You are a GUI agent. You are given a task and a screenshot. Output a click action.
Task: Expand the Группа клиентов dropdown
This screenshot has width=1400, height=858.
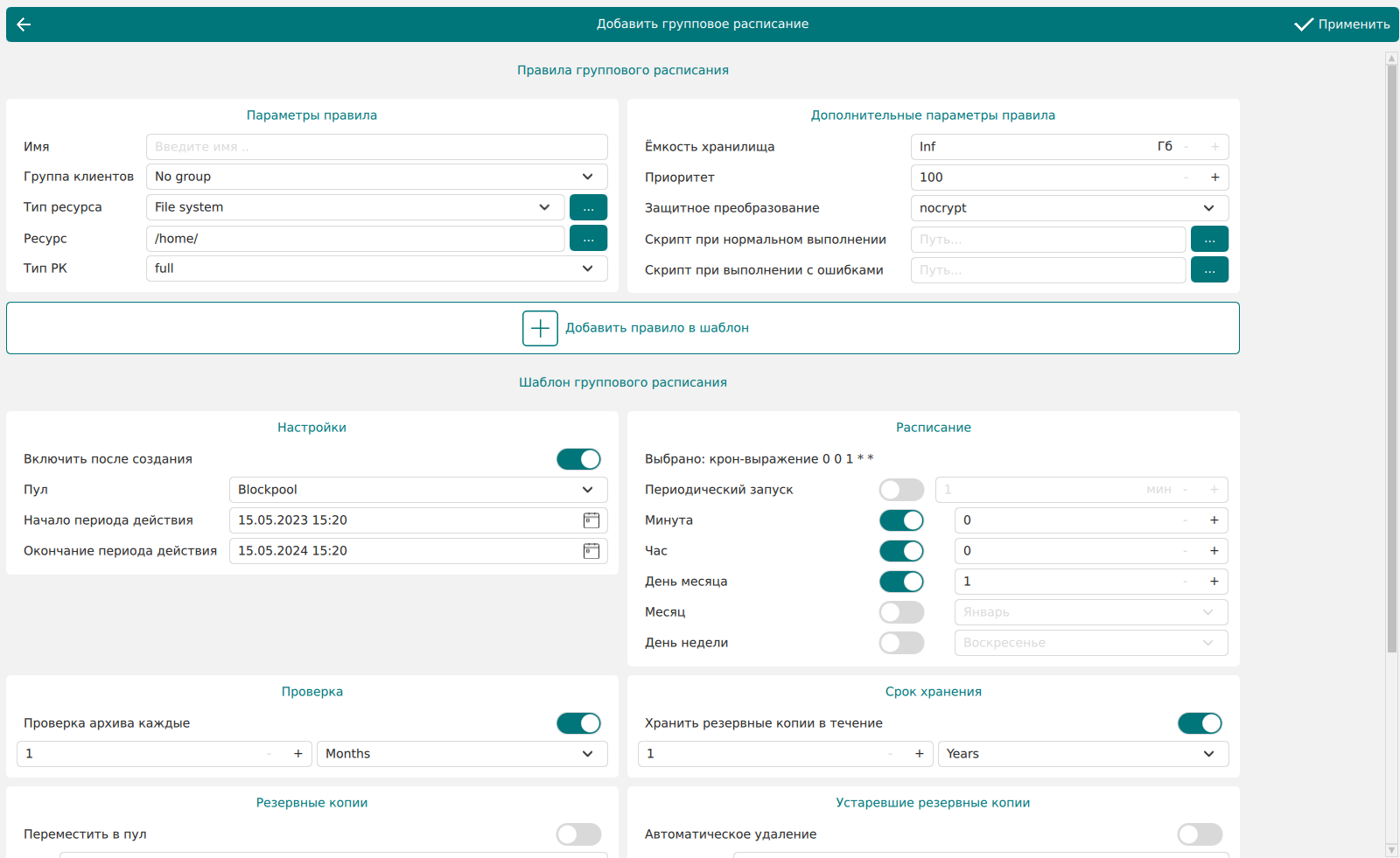[376, 177]
